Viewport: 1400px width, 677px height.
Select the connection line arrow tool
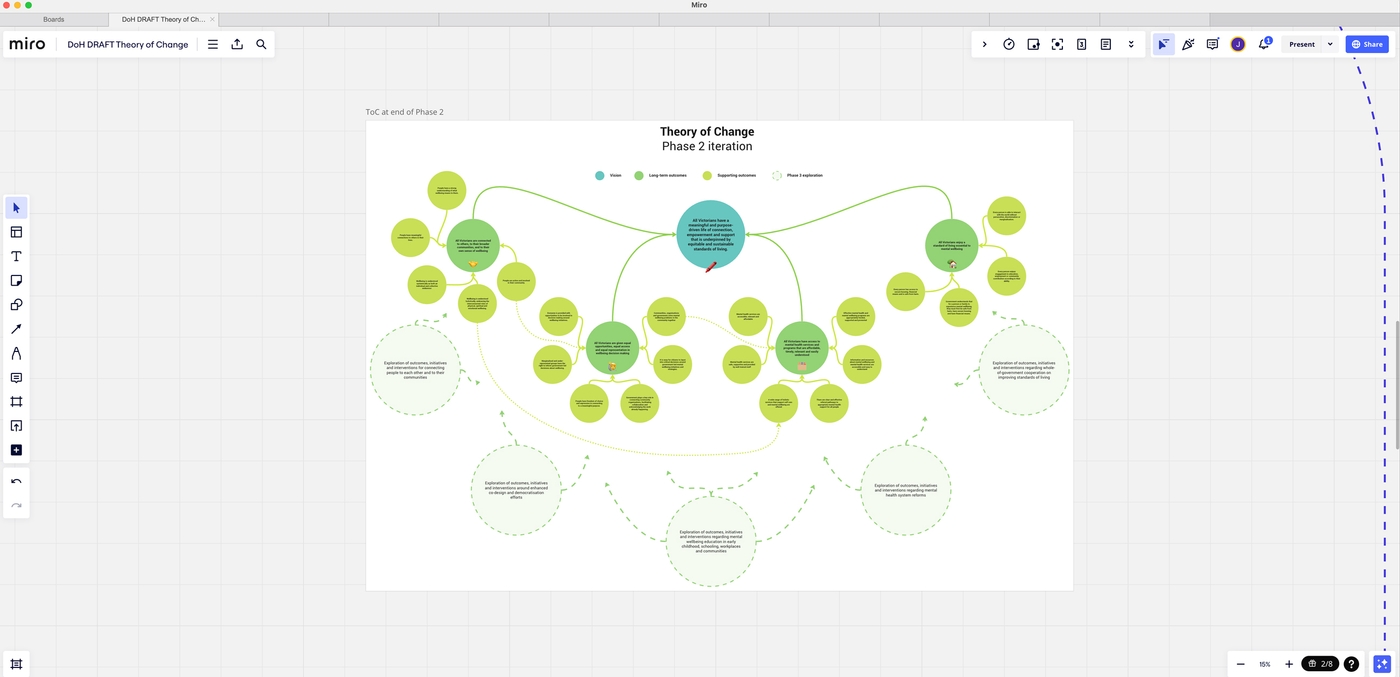coord(16,329)
